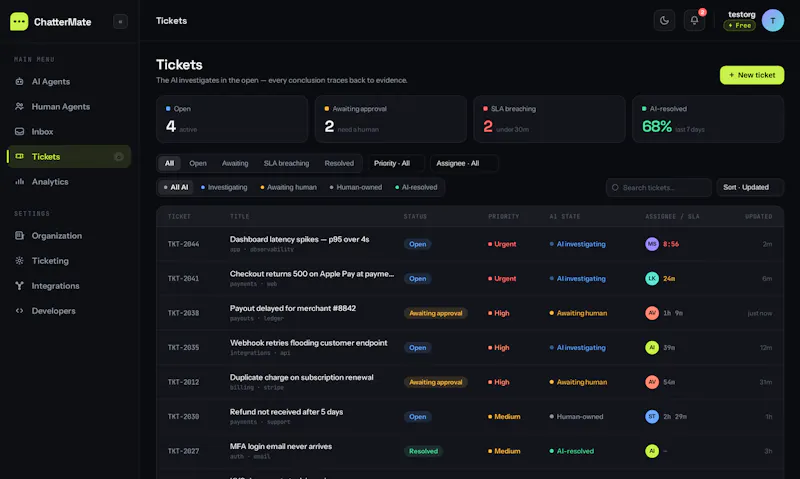
Task: Open ticket Dashboard latency spikes
Action: click(x=299, y=239)
